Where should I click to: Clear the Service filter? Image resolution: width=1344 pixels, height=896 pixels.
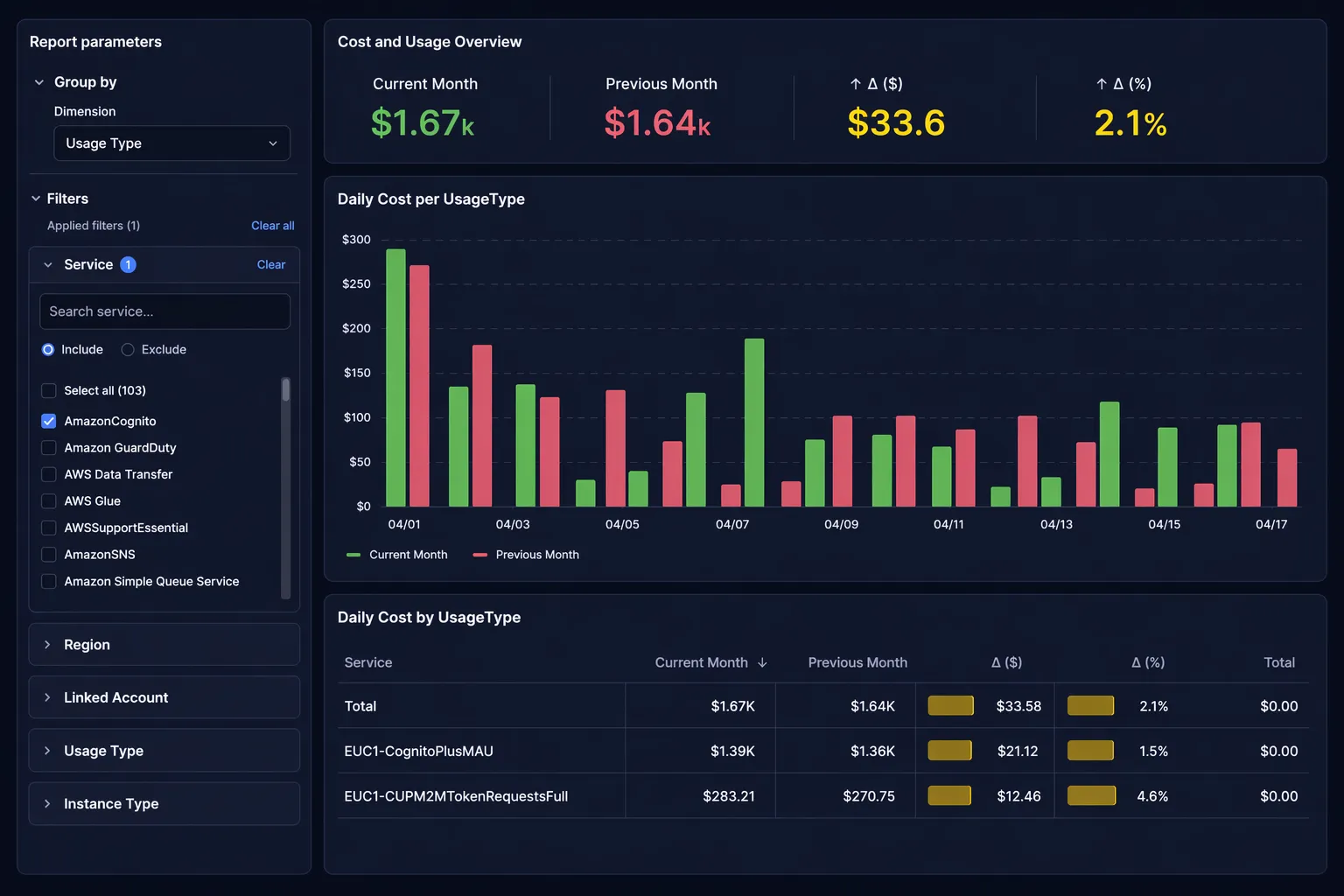[x=271, y=264]
